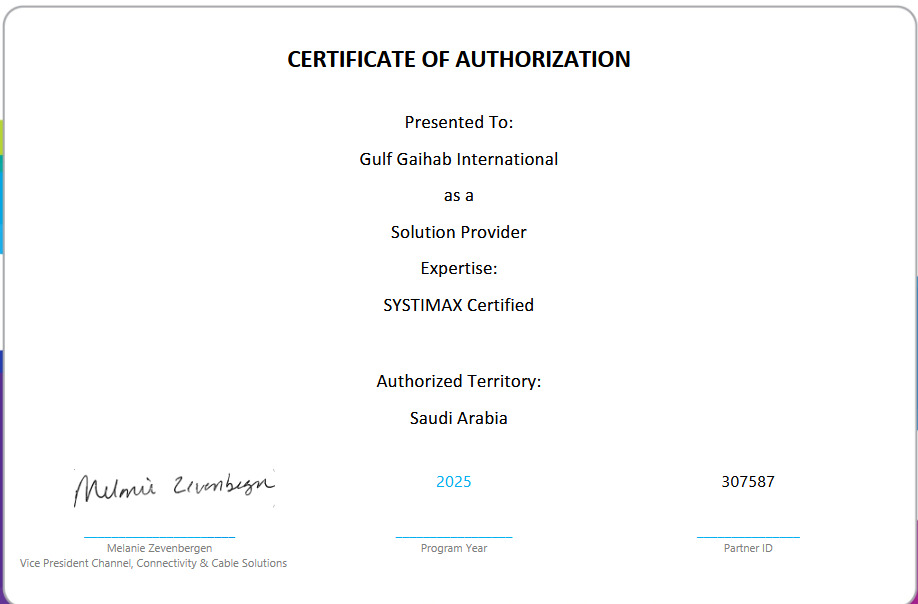Click the 'Saudi Arabia' territory text
This screenshot has height=604, width=918.
click(x=458, y=418)
